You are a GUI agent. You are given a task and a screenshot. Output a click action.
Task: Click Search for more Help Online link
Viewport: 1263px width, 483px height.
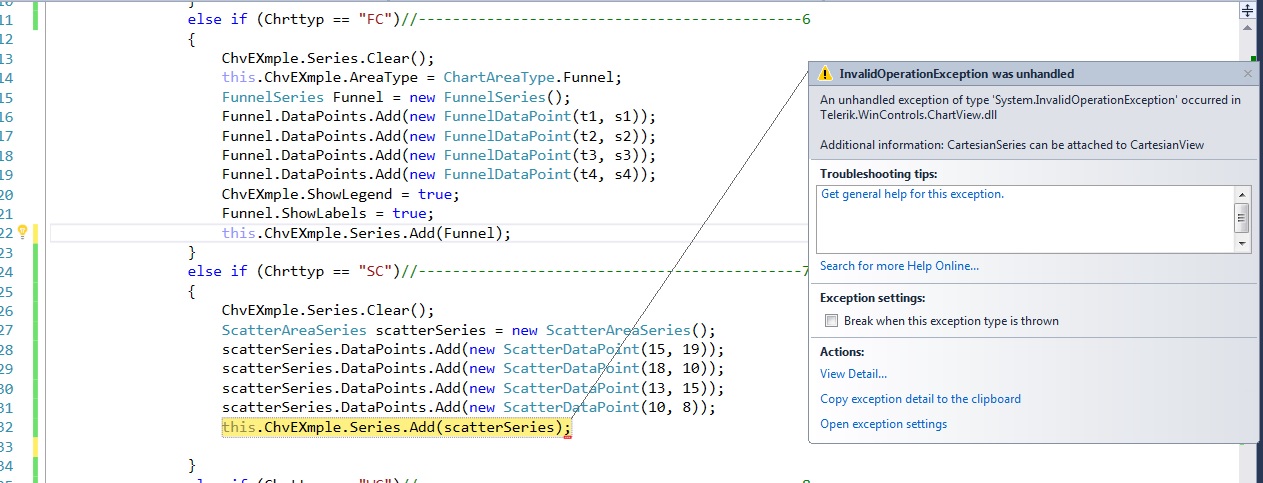pos(899,266)
